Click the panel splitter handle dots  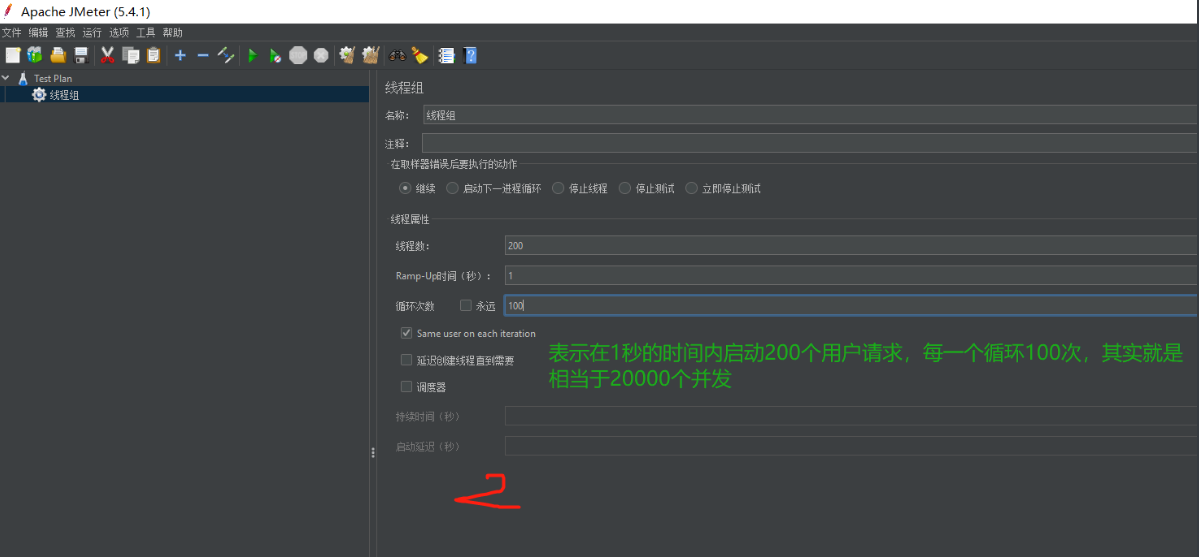point(372,452)
